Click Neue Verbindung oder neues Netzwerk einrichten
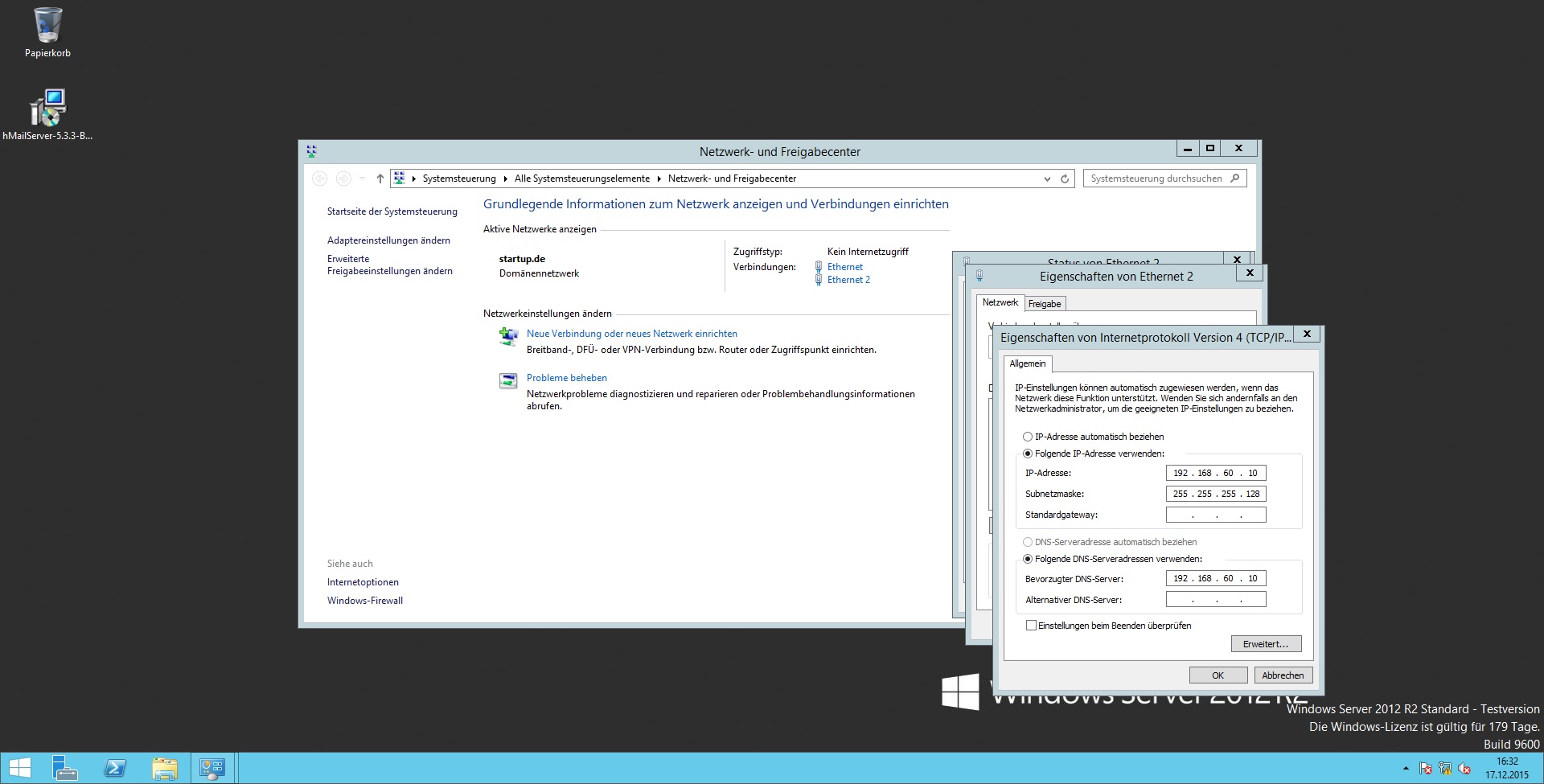Image resolution: width=1544 pixels, height=784 pixels. click(x=631, y=334)
